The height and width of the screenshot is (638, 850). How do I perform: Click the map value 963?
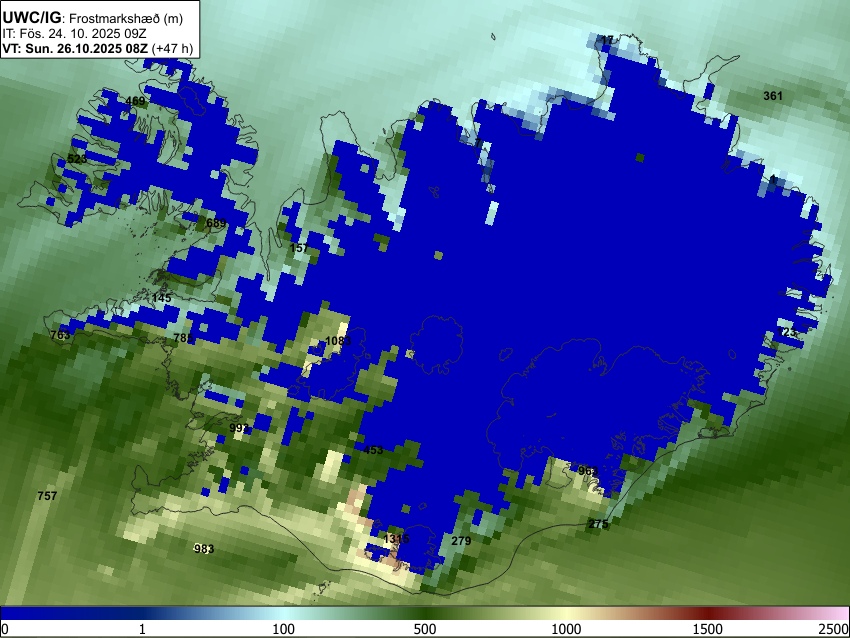pyautogui.click(x=588, y=471)
